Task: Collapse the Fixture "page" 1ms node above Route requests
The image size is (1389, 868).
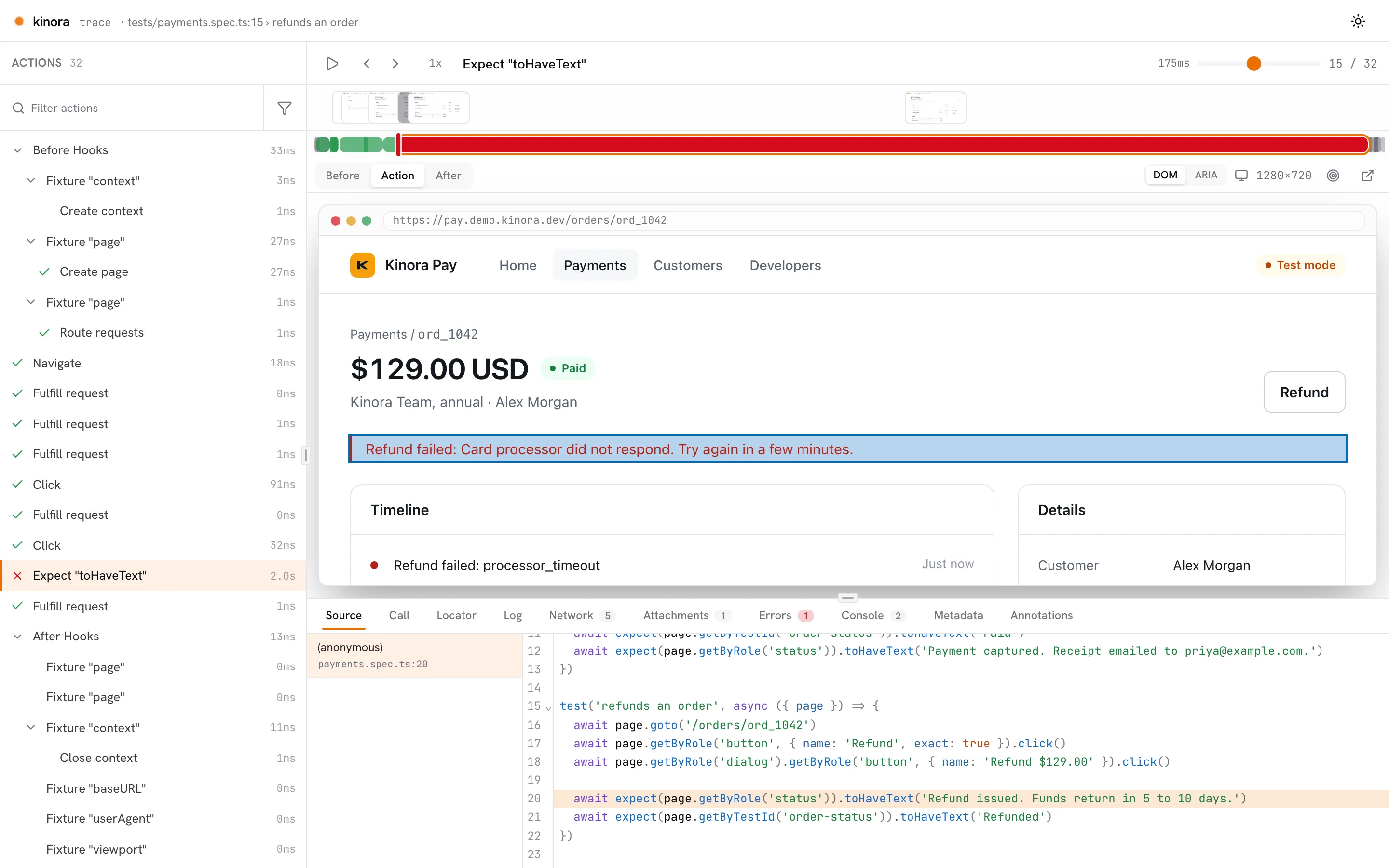Action: coord(31,302)
